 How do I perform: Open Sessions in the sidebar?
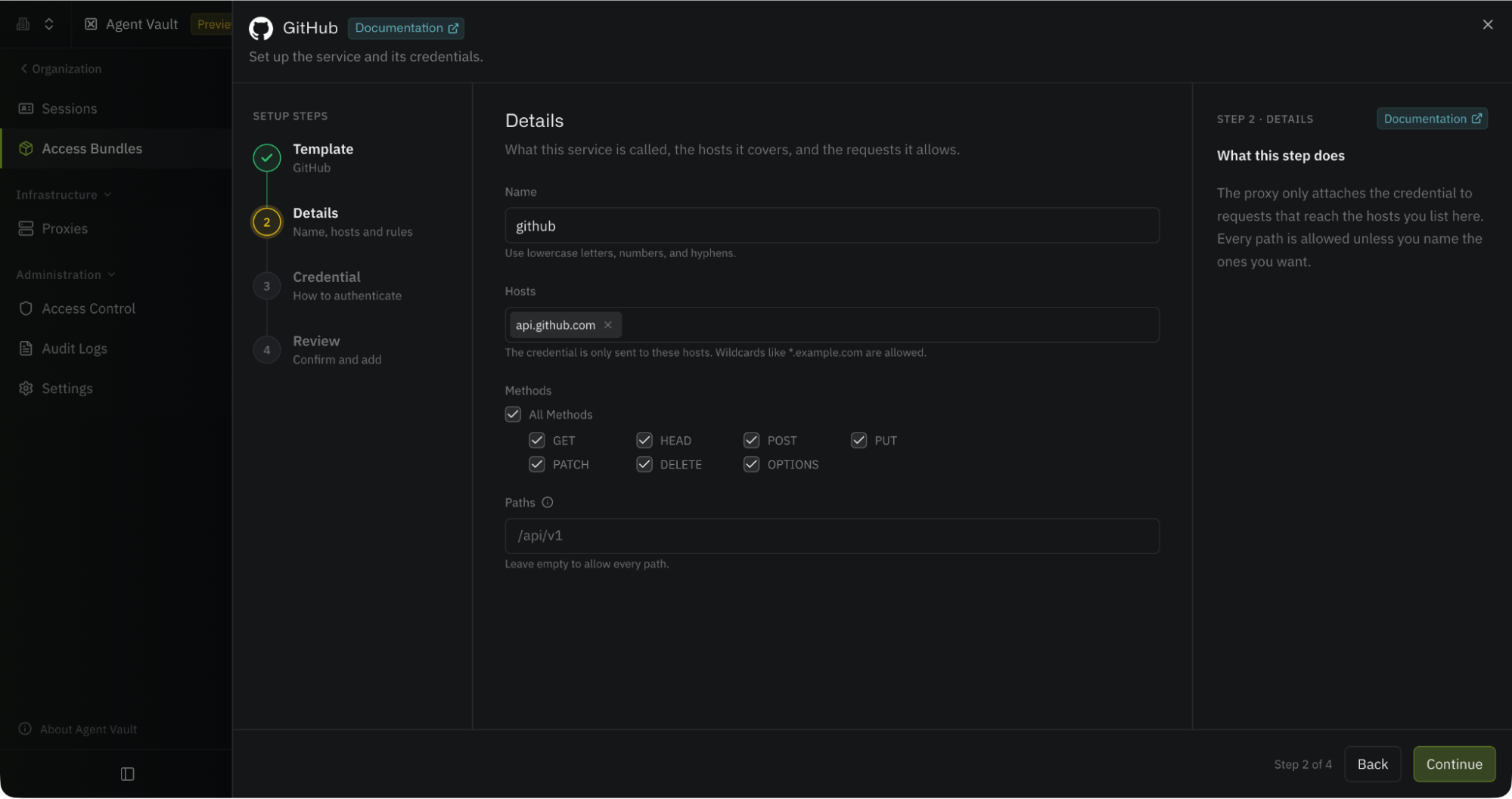pos(116,109)
